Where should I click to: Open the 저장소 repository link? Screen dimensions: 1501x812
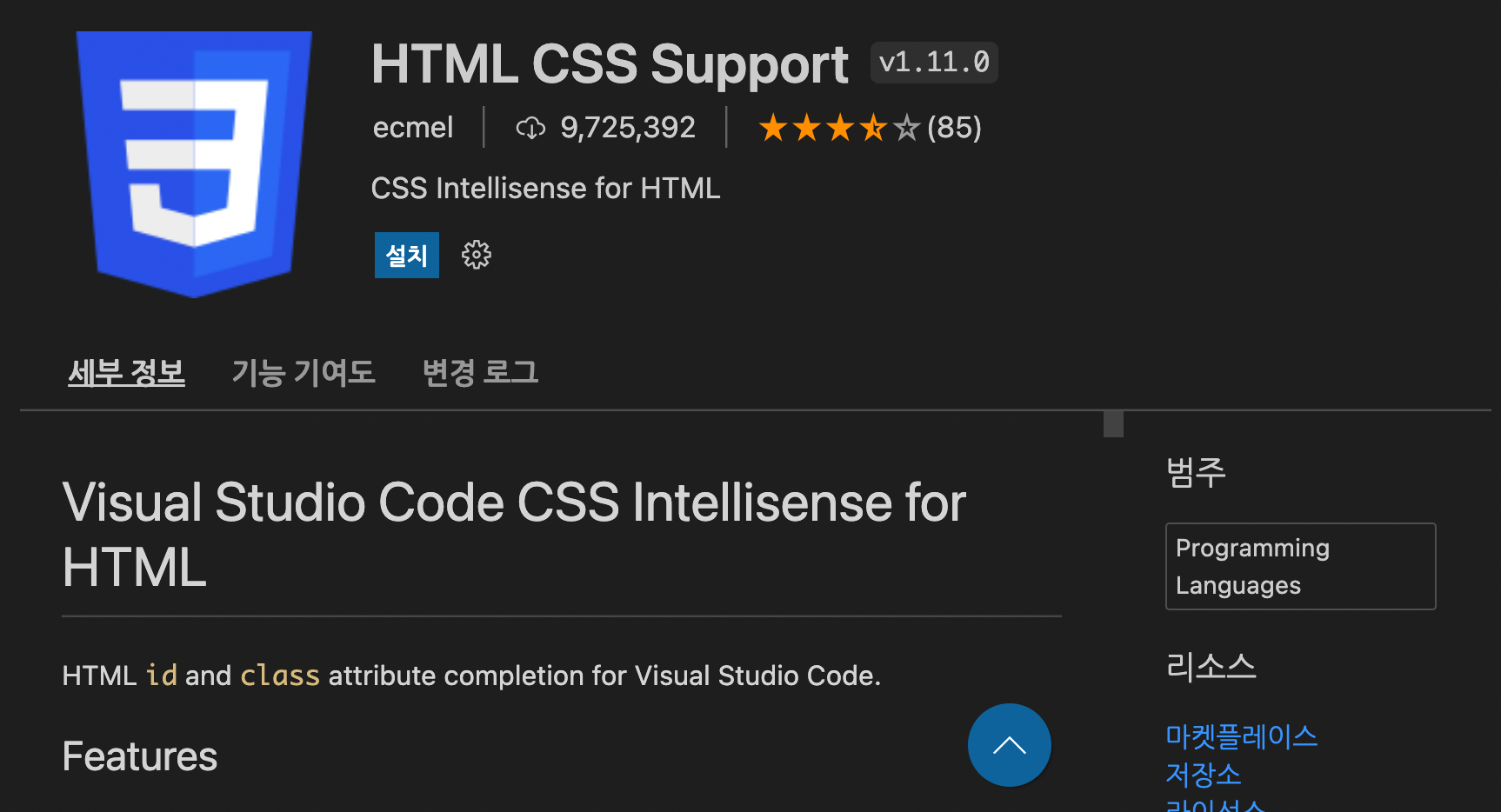(x=1203, y=774)
